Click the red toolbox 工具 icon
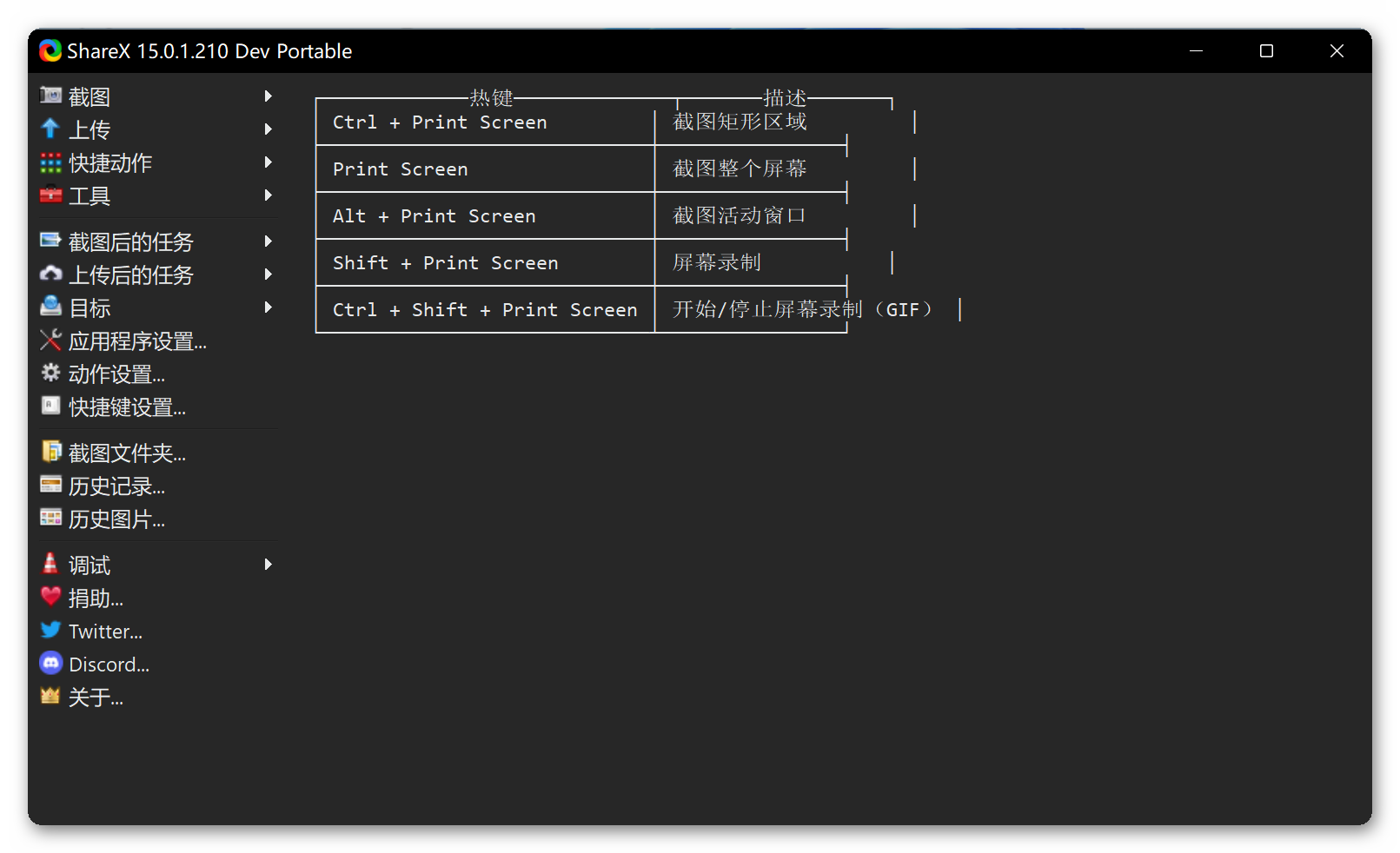 51,195
